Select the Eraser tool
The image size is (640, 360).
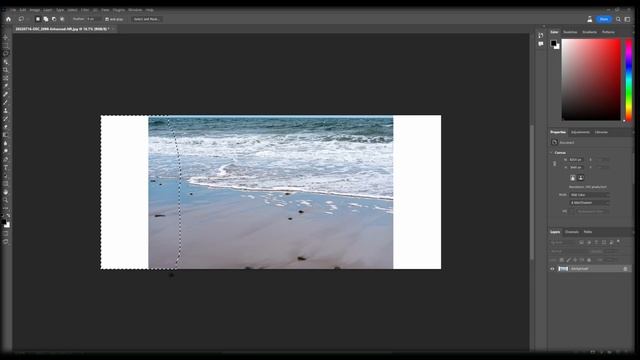click(x=6, y=127)
